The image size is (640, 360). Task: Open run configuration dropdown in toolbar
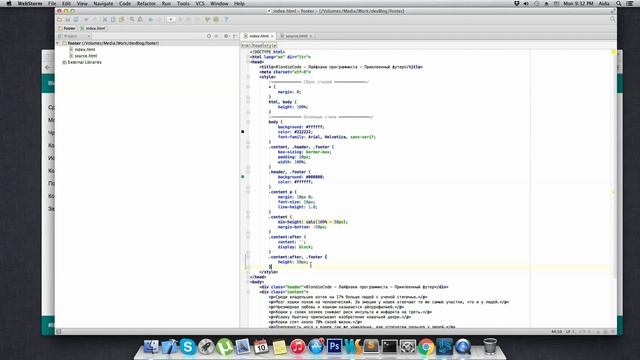click(171, 19)
